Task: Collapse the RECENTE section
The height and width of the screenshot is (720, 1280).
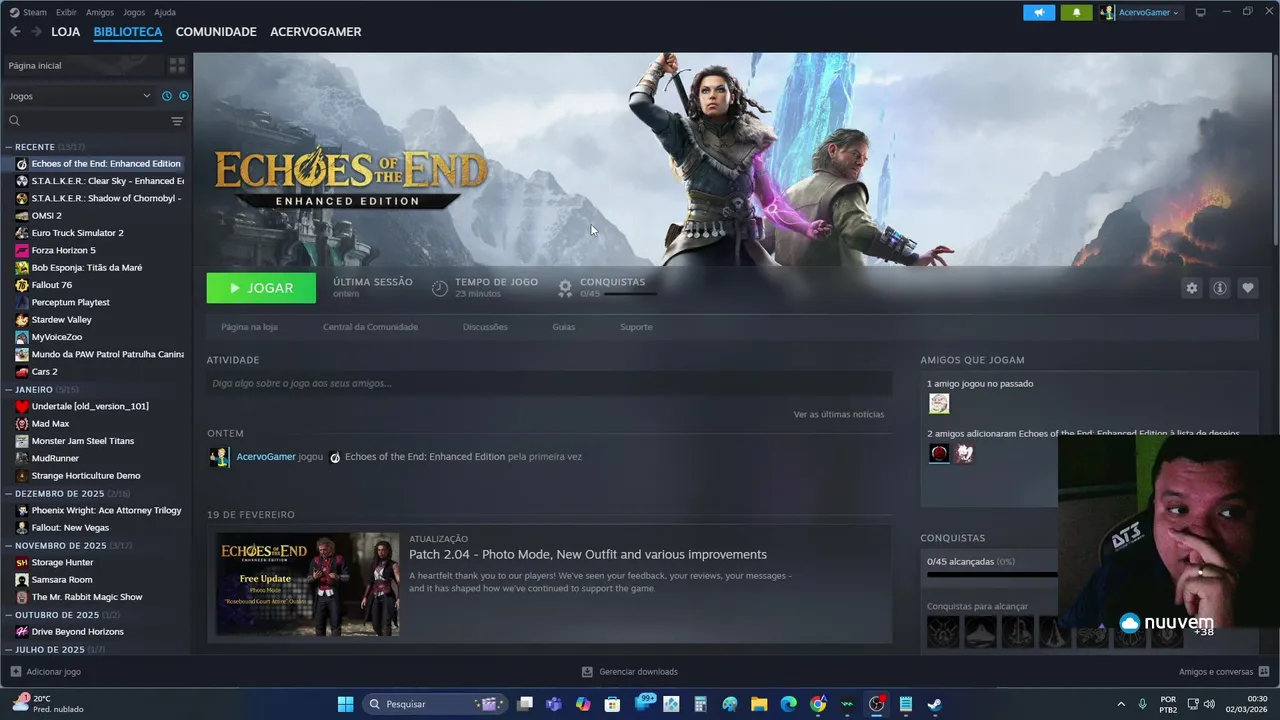Action: click(x=9, y=147)
